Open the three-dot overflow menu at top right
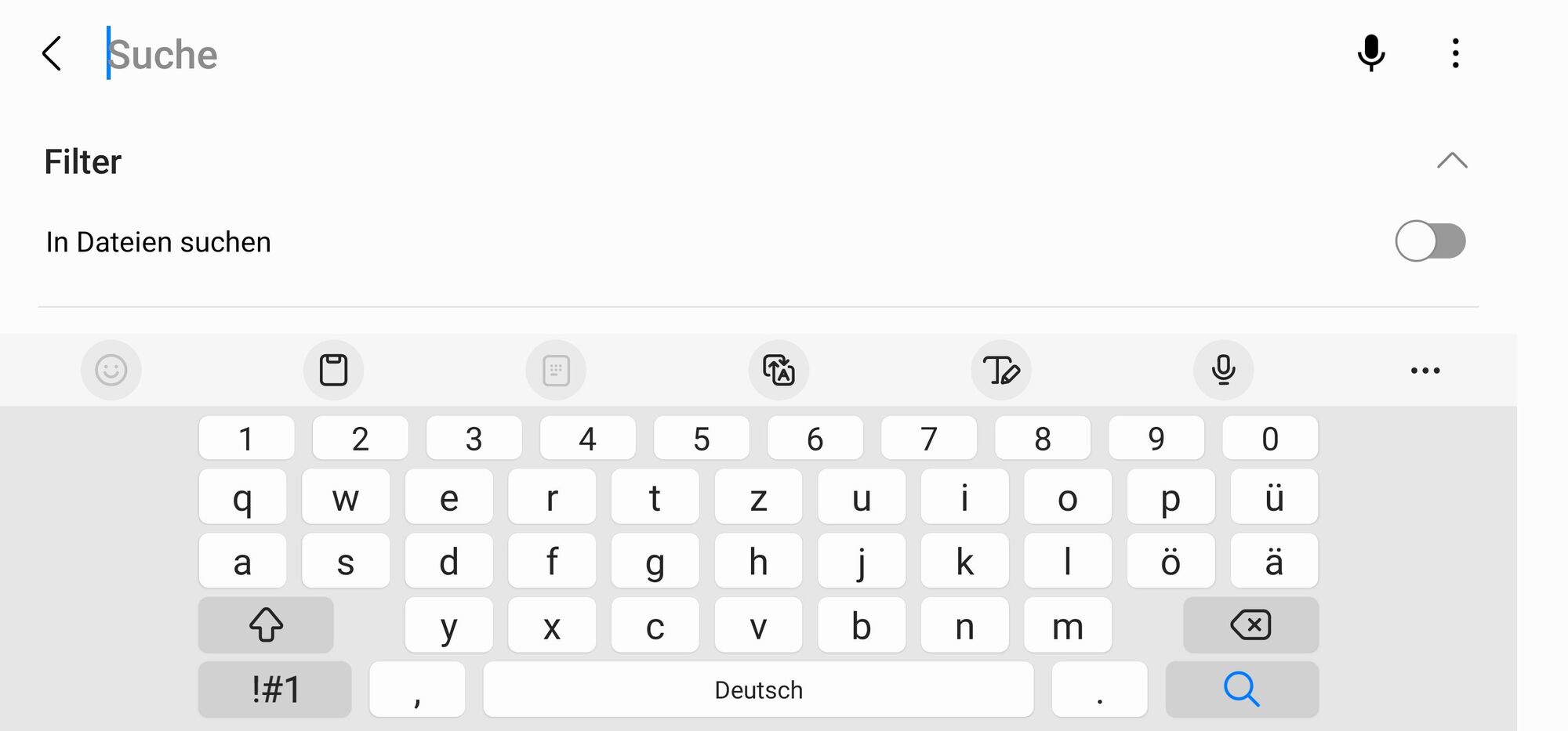 click(1455, 53)
